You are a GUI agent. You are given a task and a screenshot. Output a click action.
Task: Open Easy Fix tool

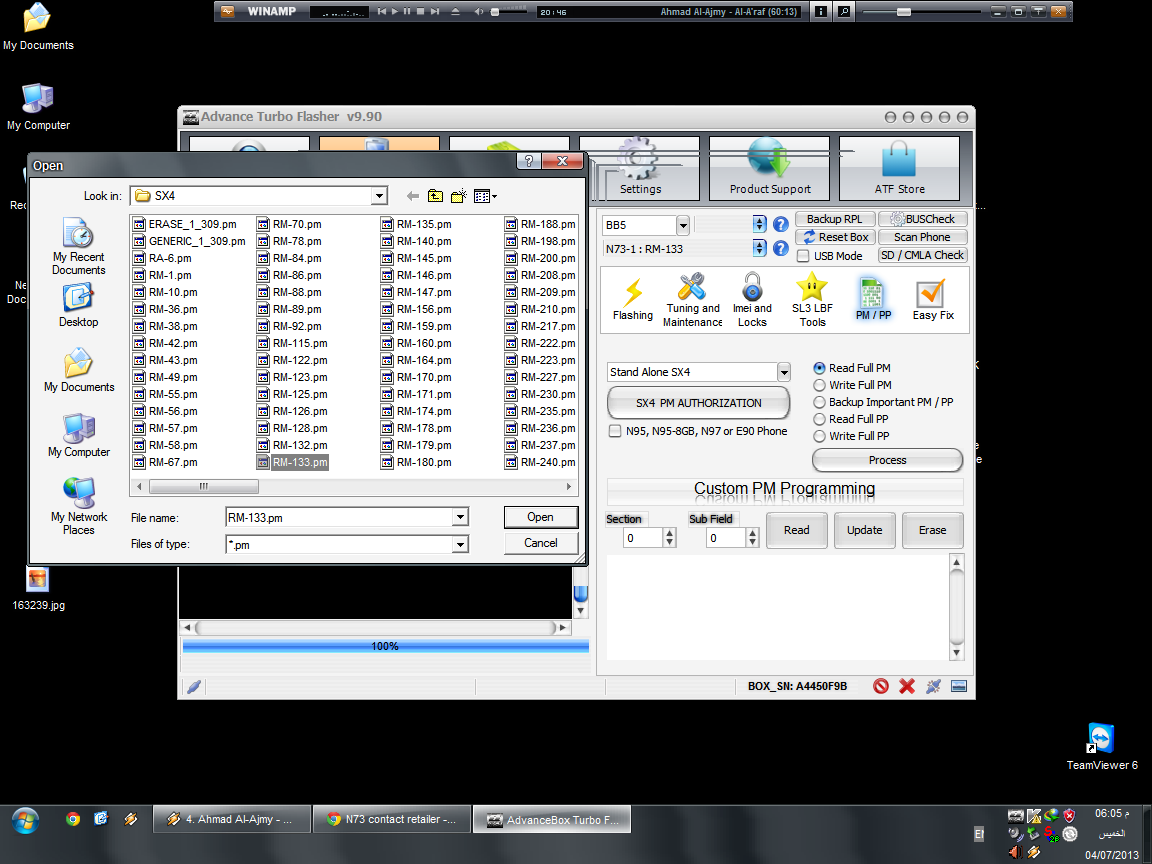(932, 300)
